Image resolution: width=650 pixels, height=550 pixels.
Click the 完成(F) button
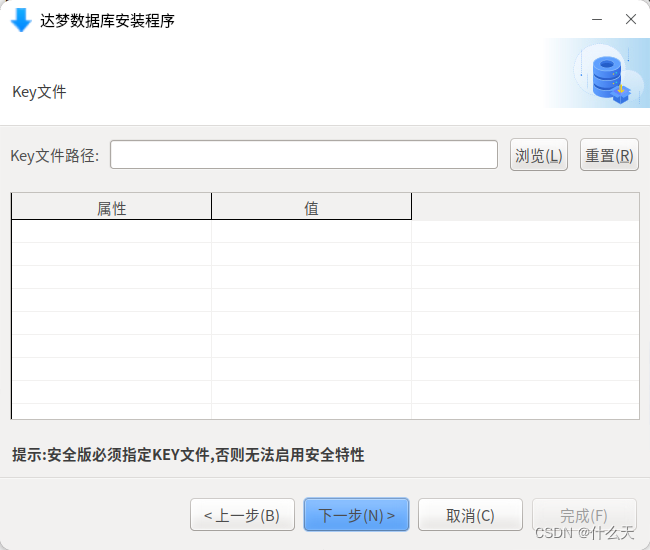tap(584, 515)
